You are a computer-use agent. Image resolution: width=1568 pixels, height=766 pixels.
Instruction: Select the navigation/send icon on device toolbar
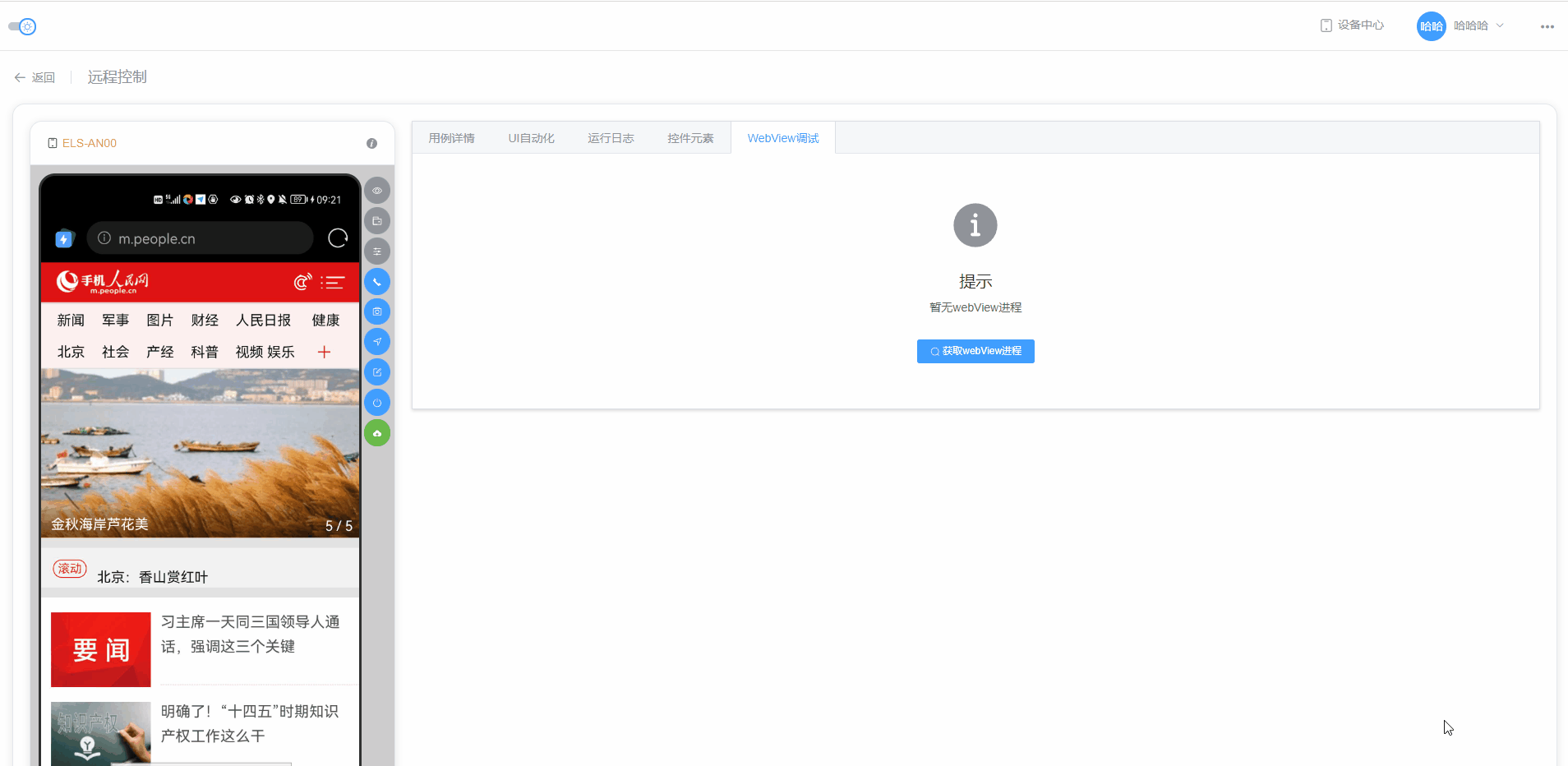pos(377,342)
